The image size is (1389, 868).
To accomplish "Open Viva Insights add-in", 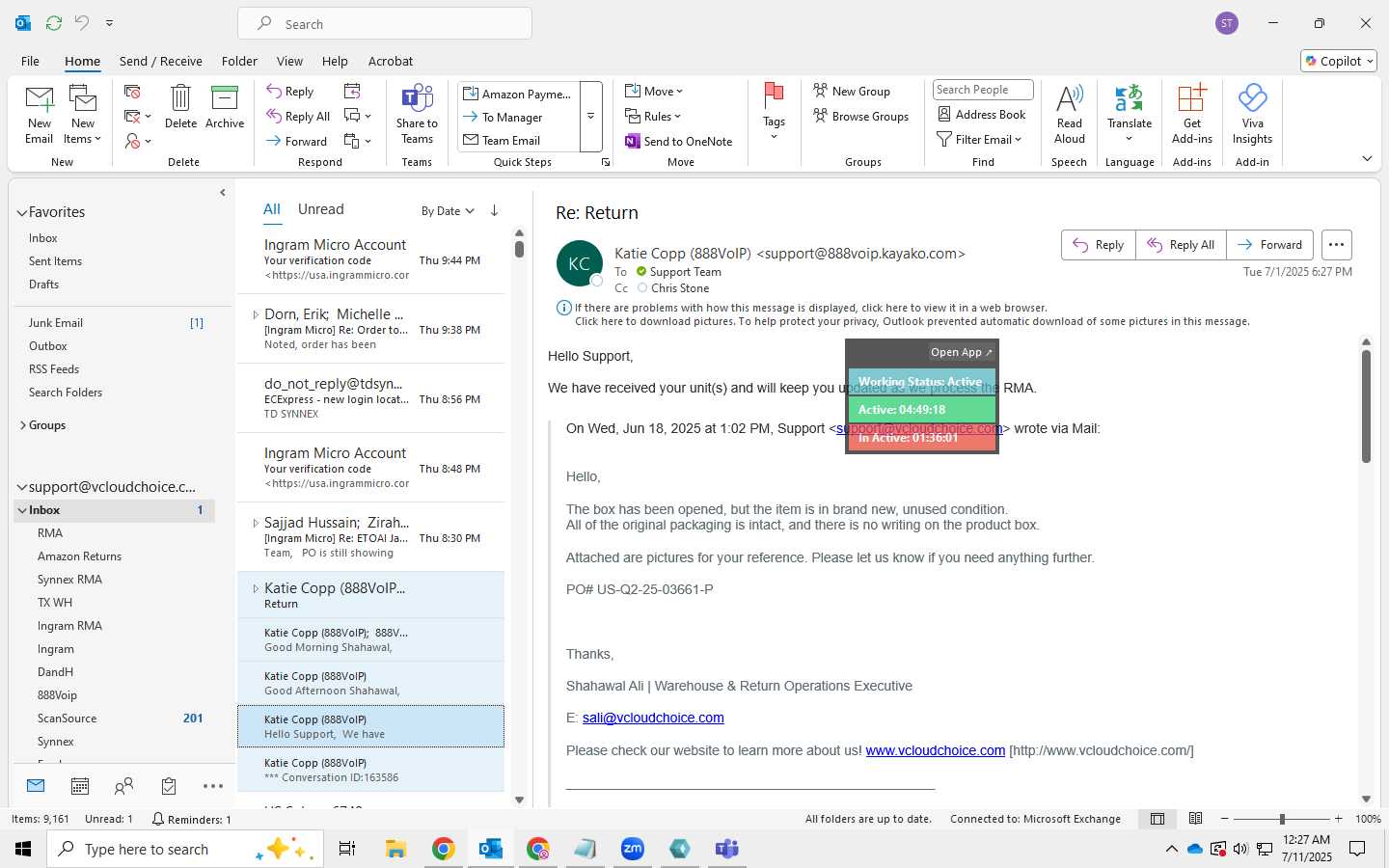I will (1252, 115).
